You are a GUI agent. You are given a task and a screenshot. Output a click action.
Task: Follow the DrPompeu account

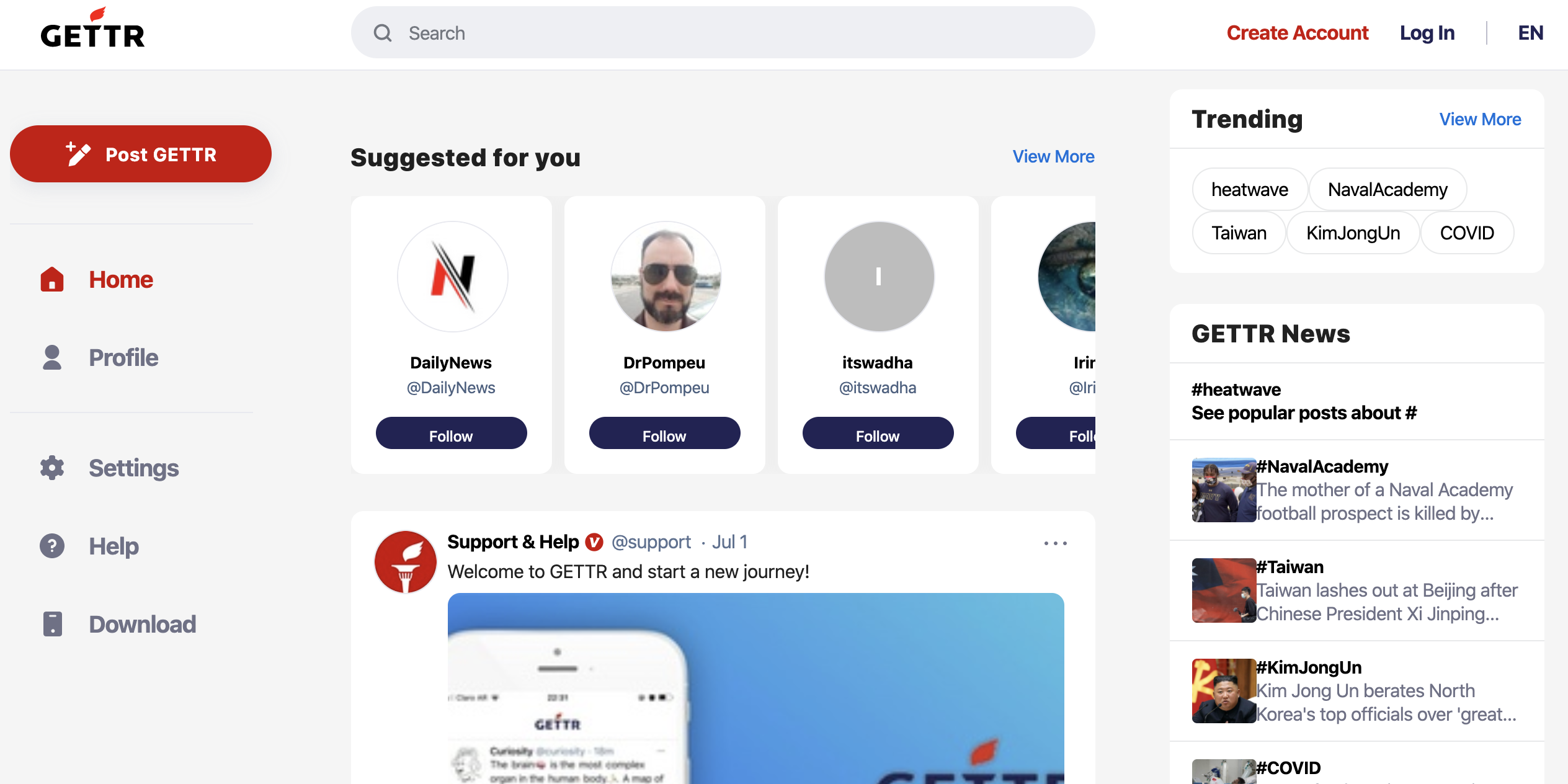(665, 434)
